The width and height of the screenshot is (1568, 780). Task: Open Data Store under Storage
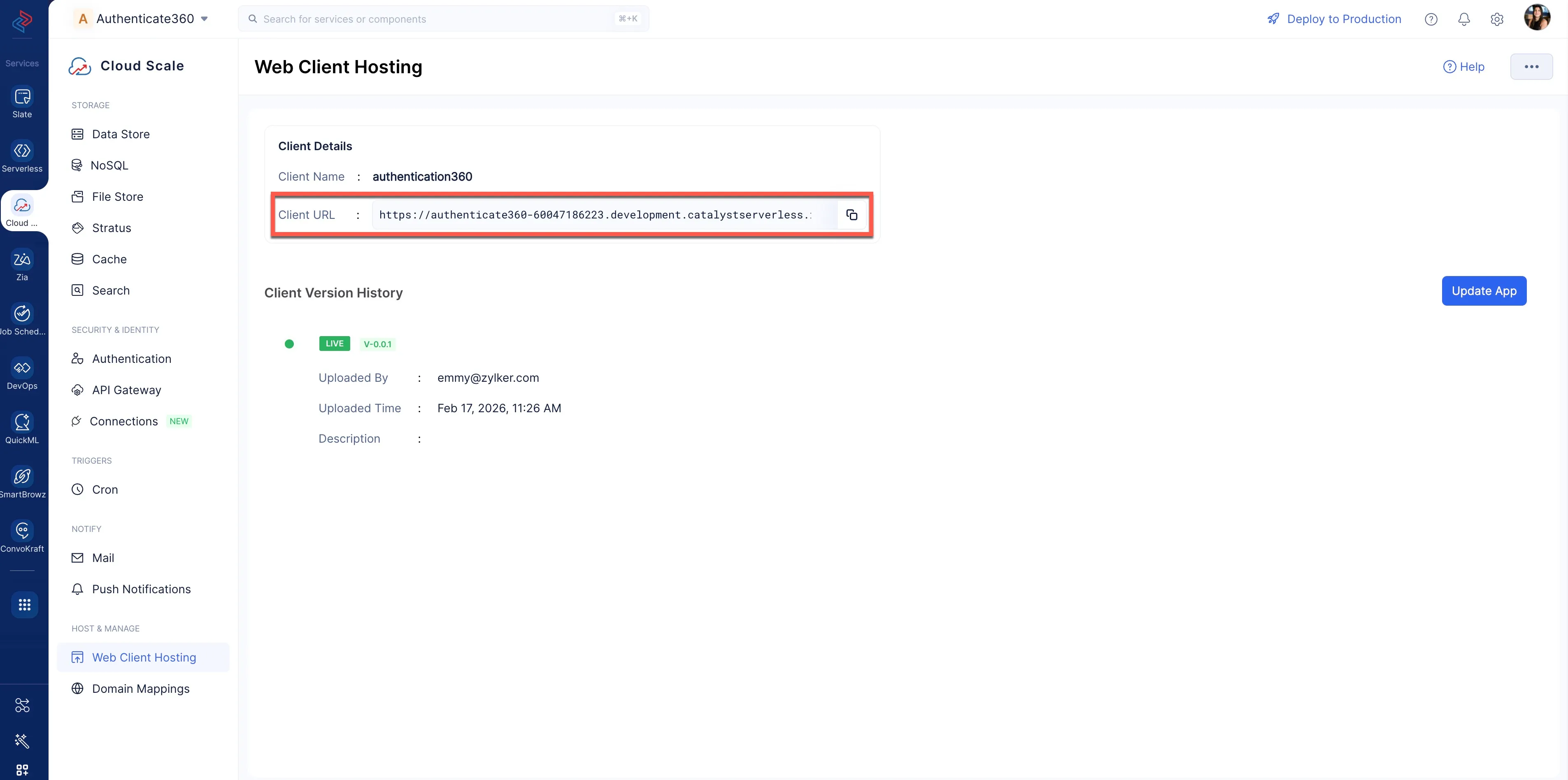coord(121,134)
